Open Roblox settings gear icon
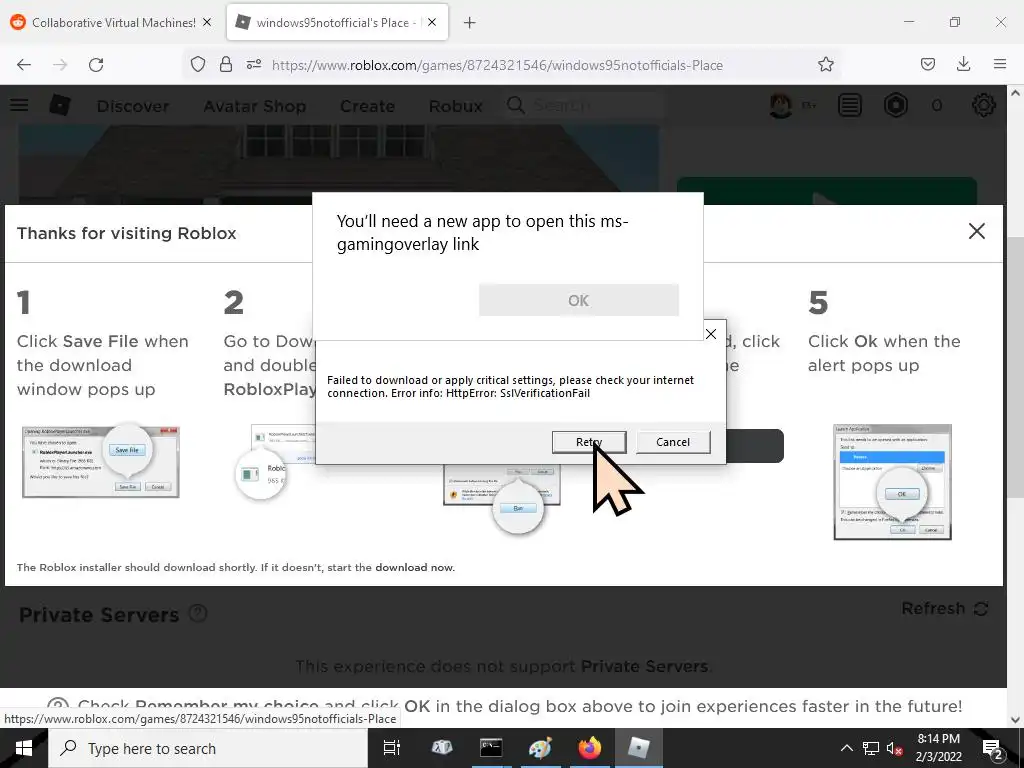 pos(984,105)
